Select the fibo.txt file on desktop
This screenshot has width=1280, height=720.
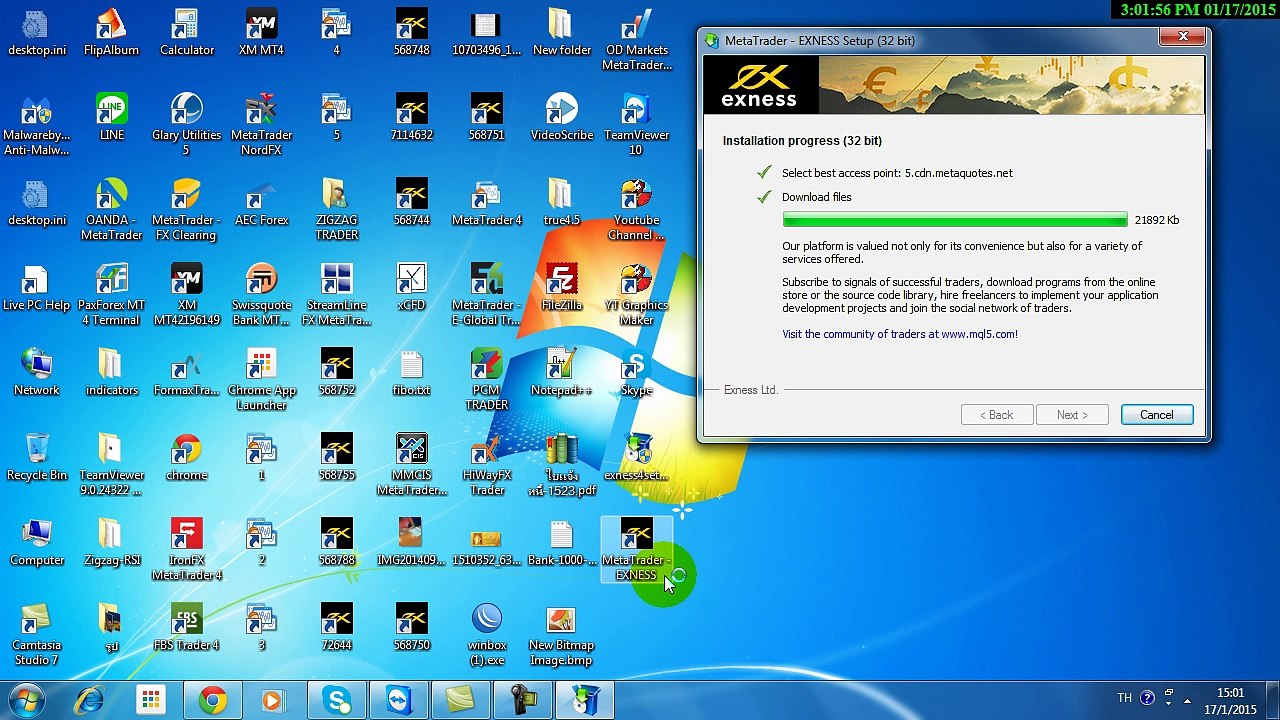tap(411, 372)
